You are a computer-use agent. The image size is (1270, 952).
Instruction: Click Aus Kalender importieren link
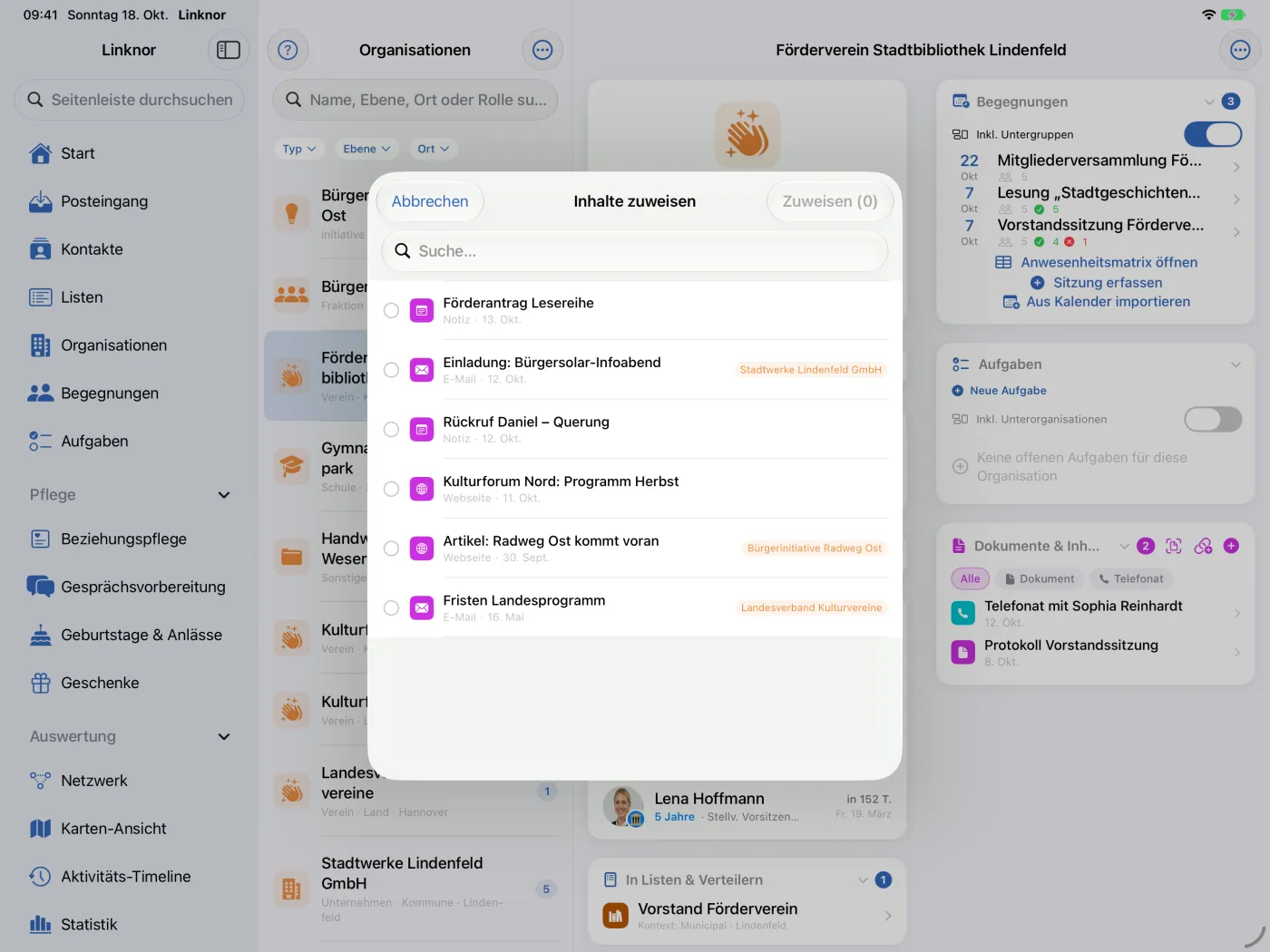tap(1097, 302)
